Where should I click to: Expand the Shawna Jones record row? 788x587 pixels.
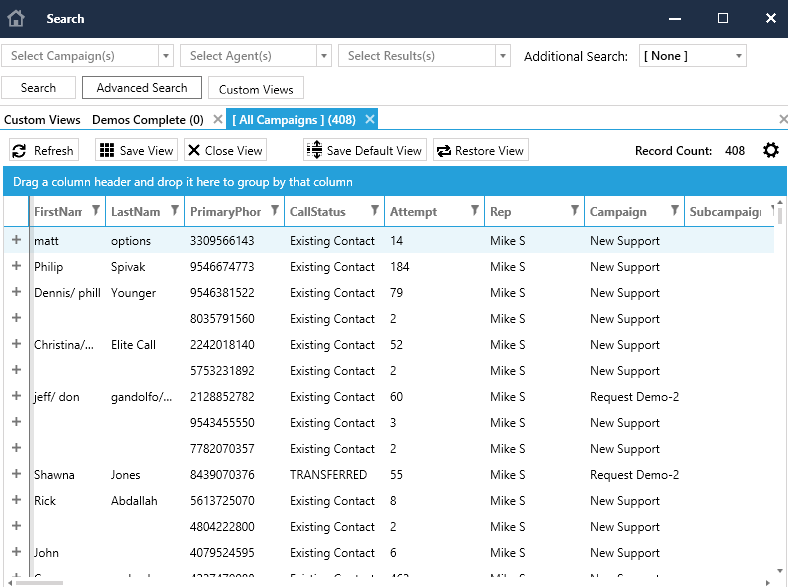[16, 475]
